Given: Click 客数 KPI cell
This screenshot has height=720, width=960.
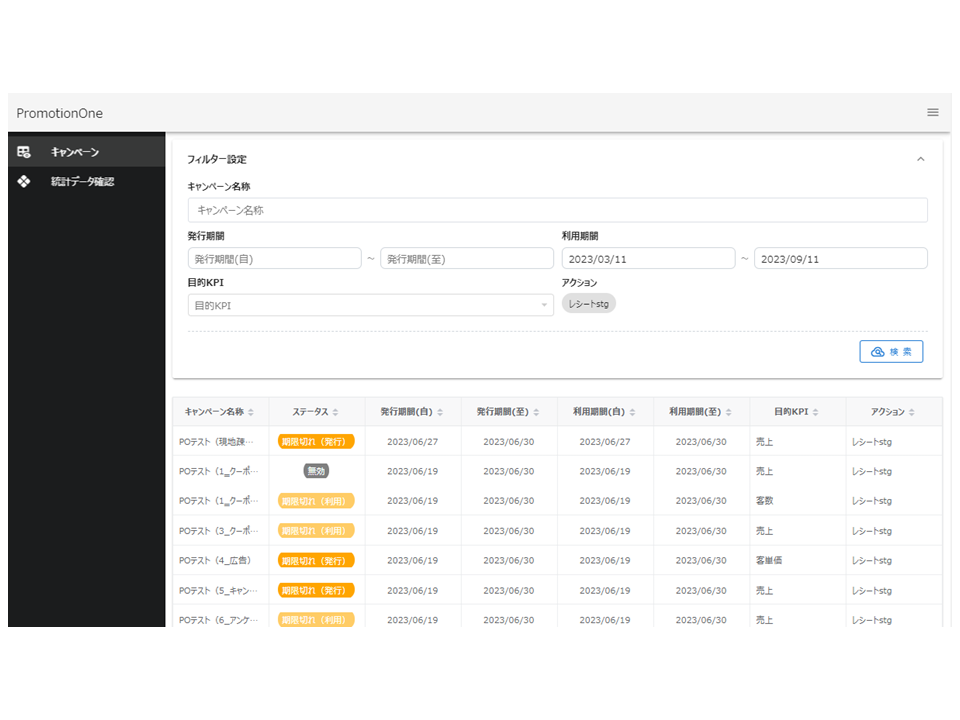Looking at the screenshot, I should click(764, 501).
